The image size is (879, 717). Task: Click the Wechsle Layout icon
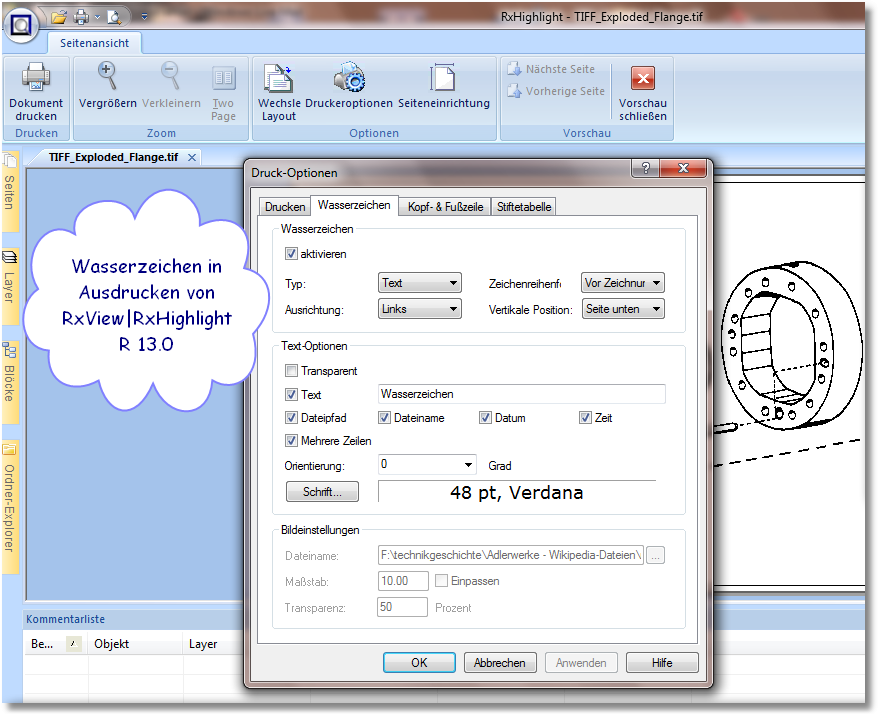pyautogui.click(x=278, y=78)
